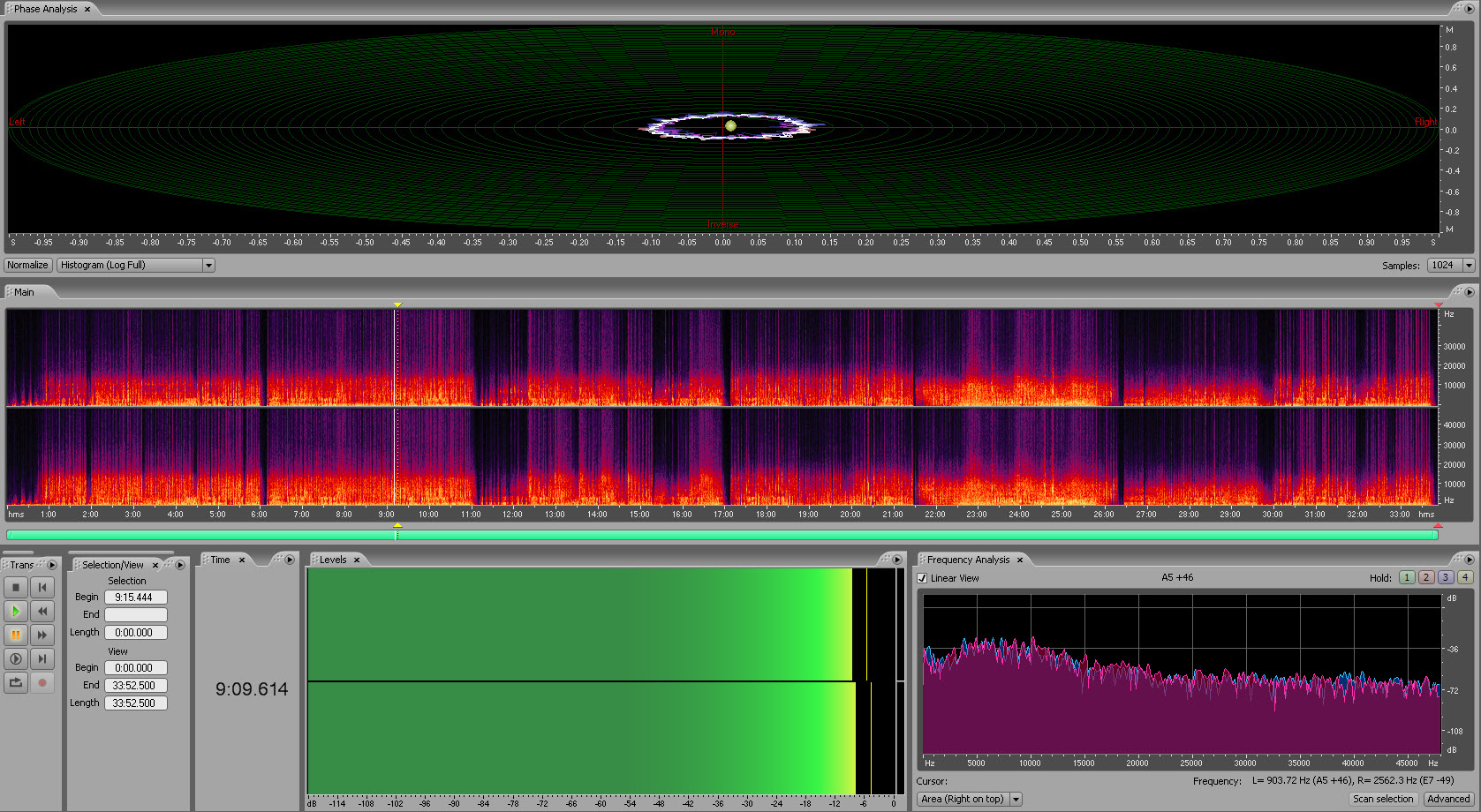
Task: Toggle Hold button 3 in Frequency Analysis
Action: tap(1446, 577)
